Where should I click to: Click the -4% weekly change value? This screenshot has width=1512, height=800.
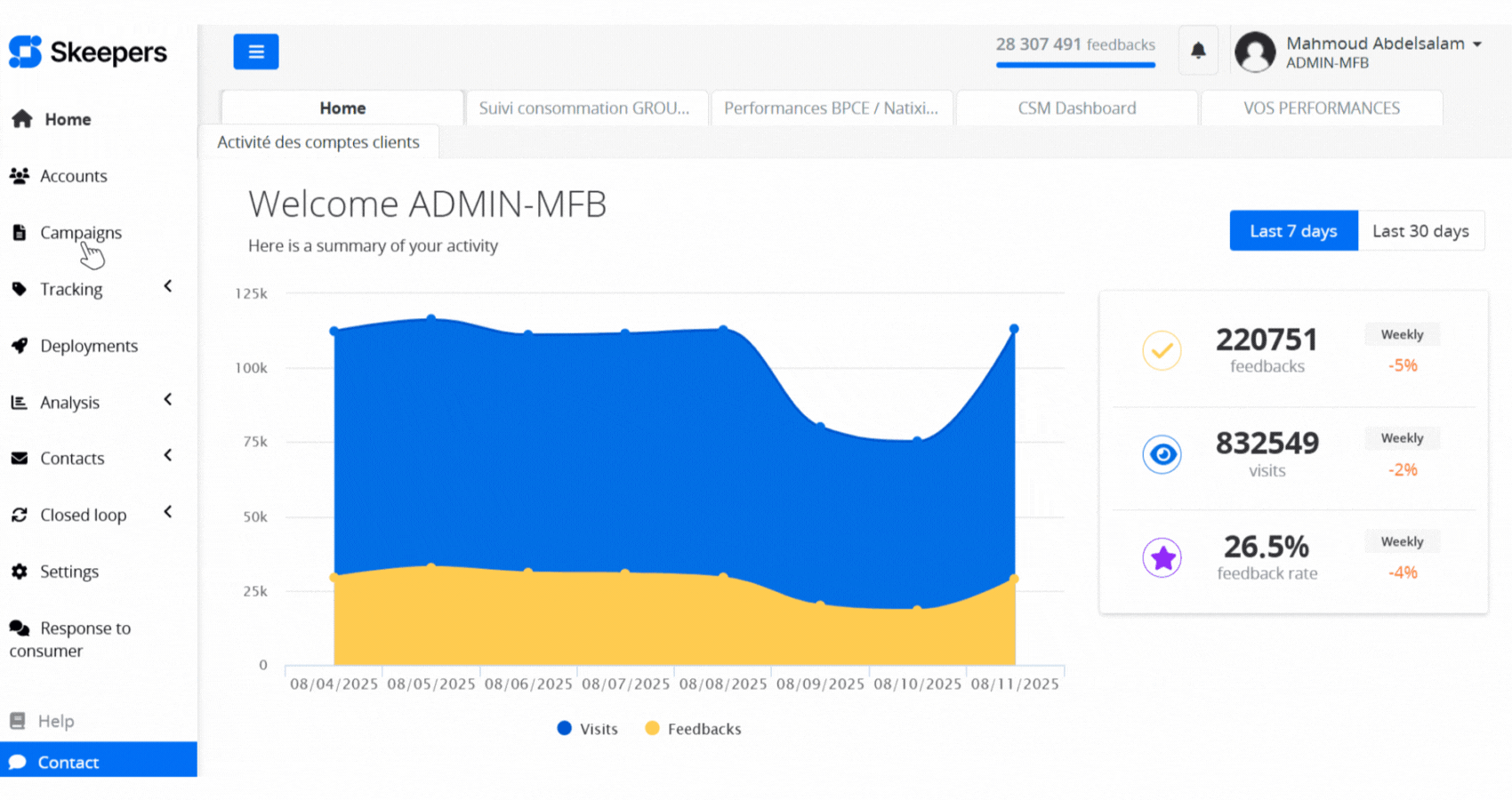1403,572
